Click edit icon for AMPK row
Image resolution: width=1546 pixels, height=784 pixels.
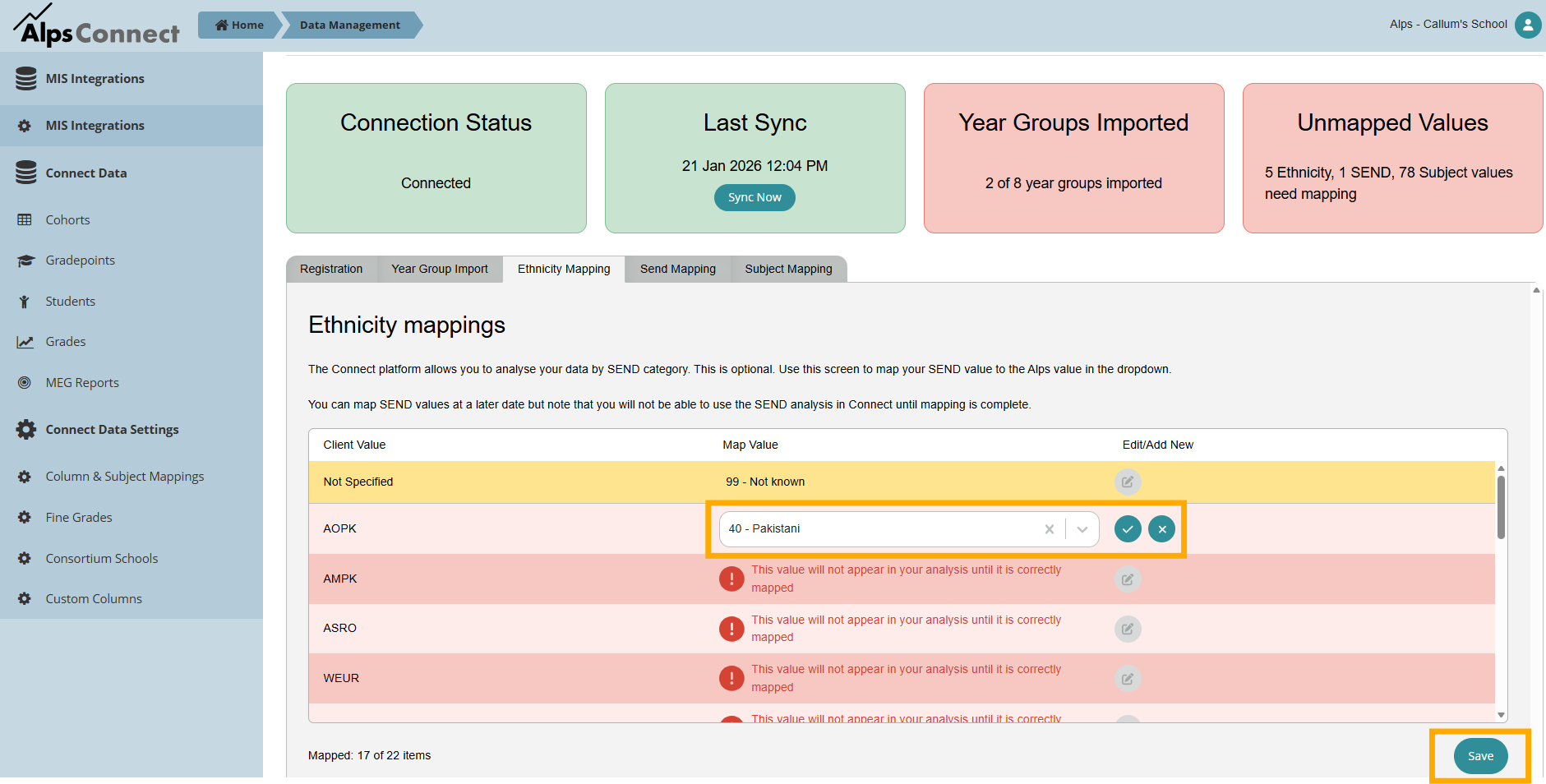1128,579
